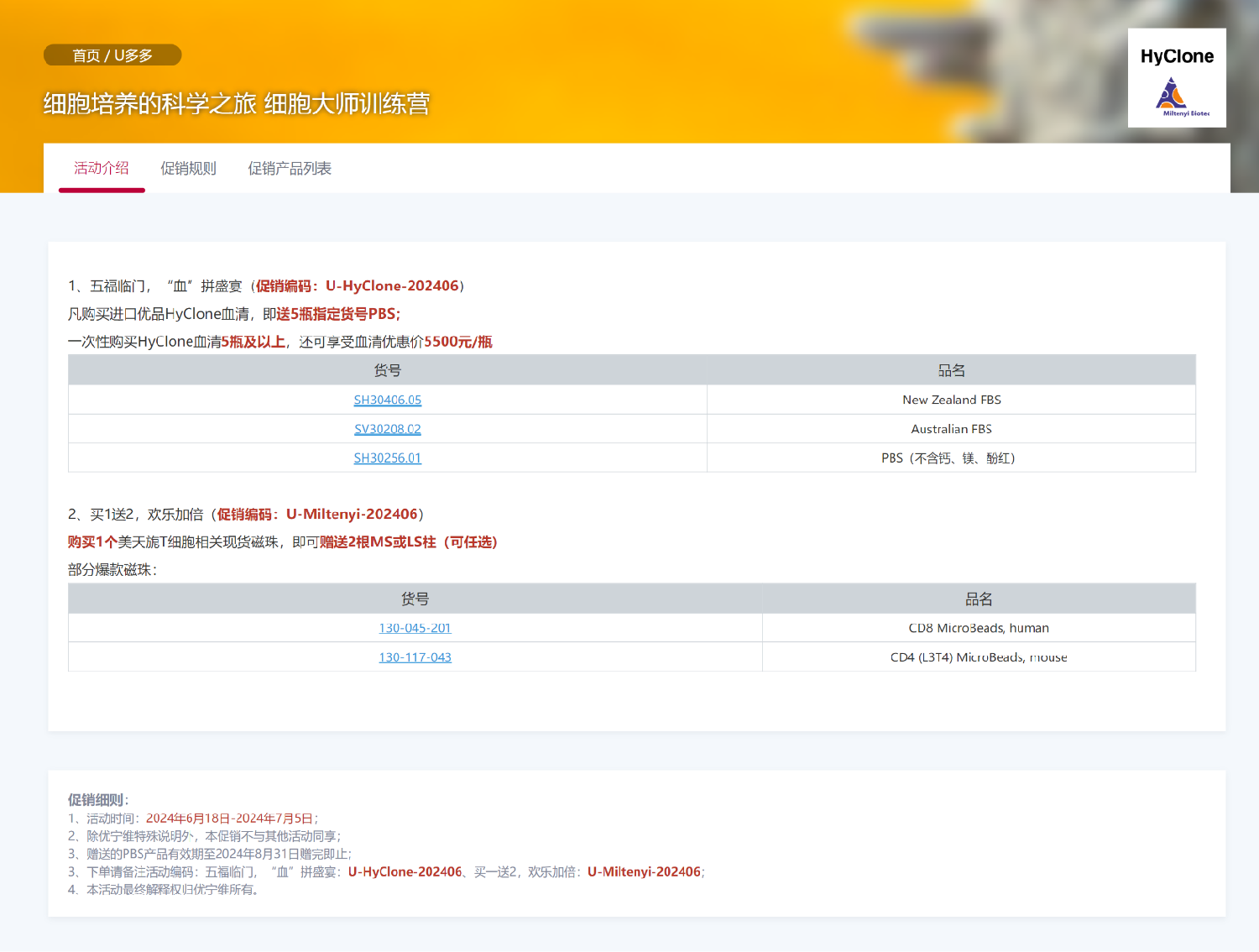Click the page title 细胞培养的科学之旅 细胞大师训练营
1259x952 pixels.
point(237,104)
